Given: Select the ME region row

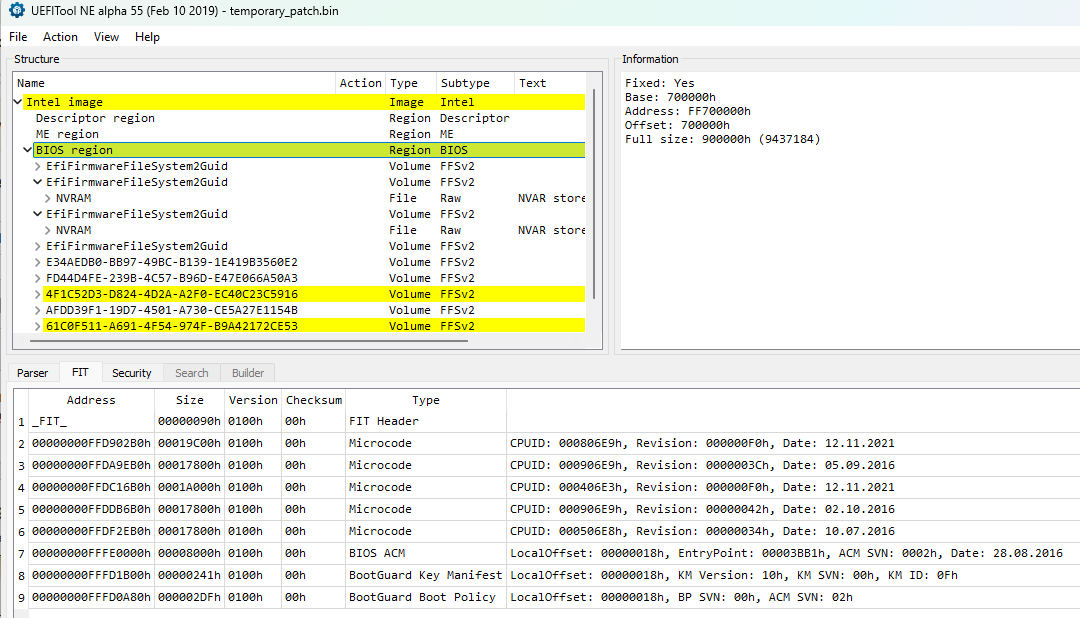Looking at the screenshot, I should click(300, 134).
